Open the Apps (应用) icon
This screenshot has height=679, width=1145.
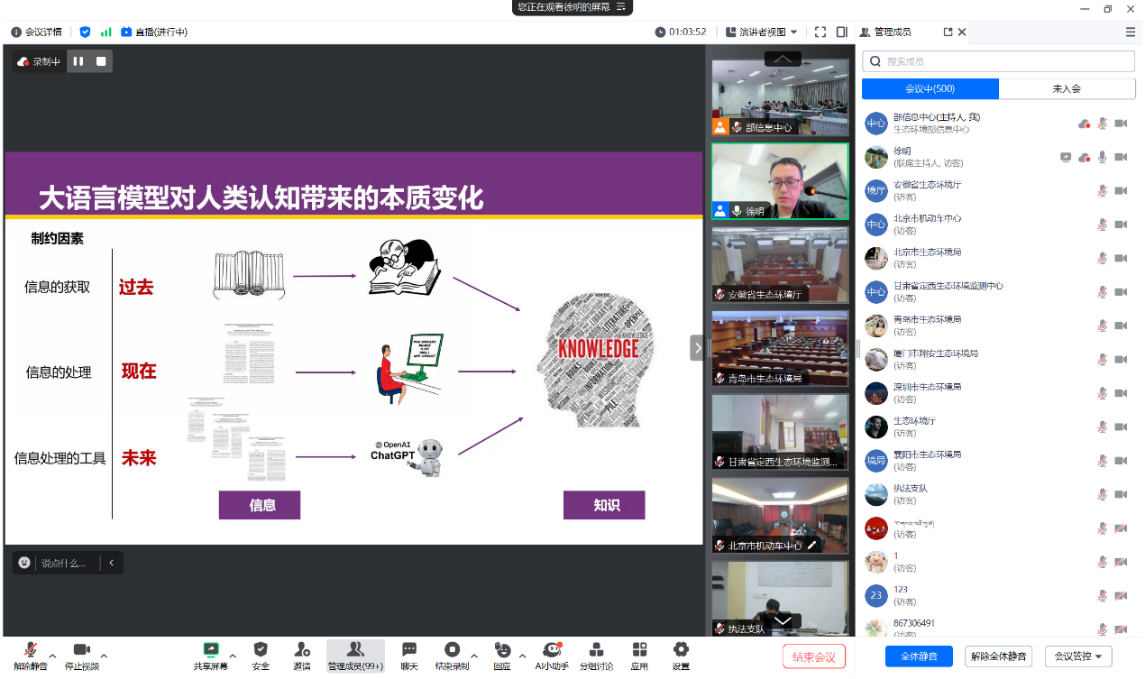639,651
